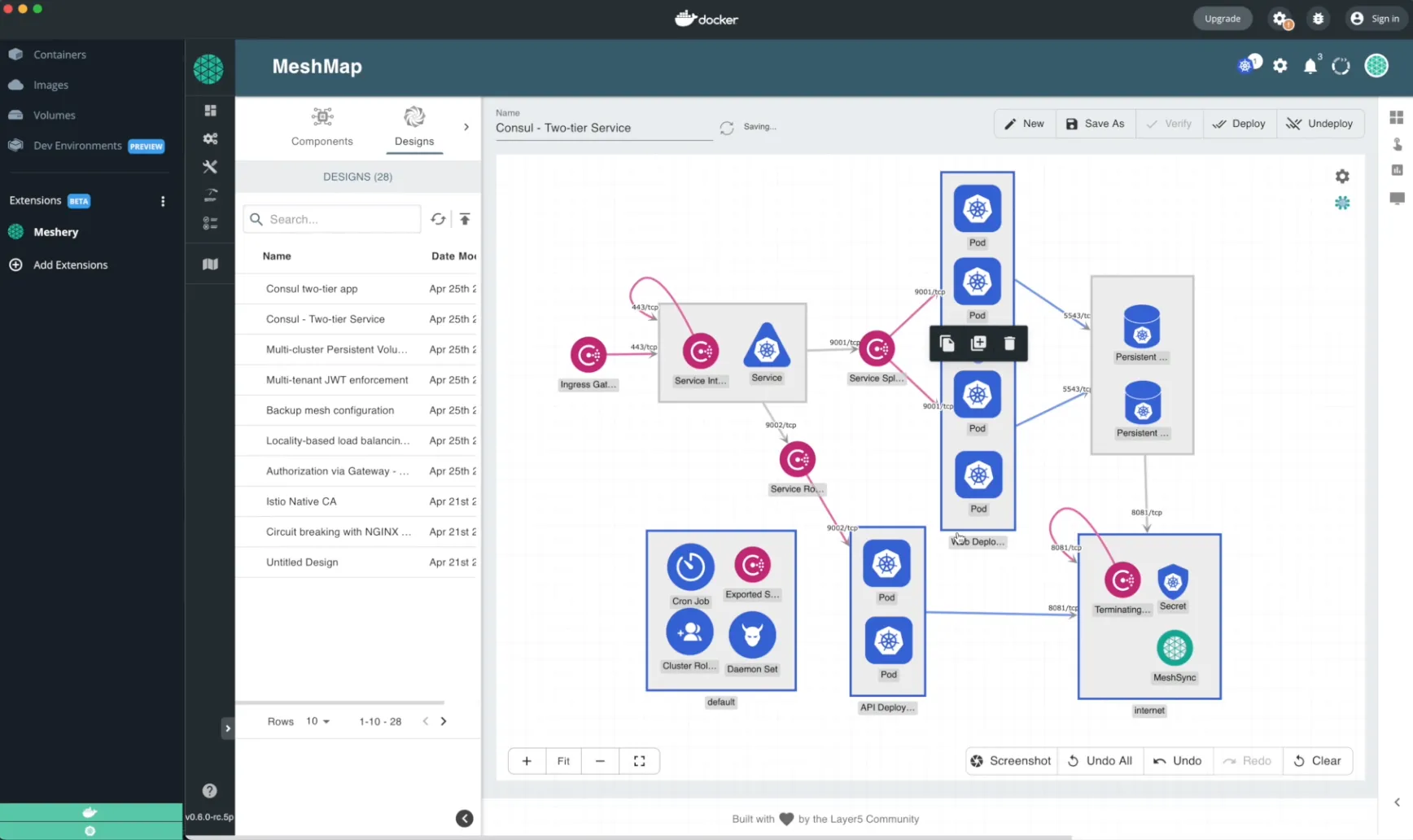Toggle fullscreen mode in the canvas controls
1413x840 pixels.
639,760
